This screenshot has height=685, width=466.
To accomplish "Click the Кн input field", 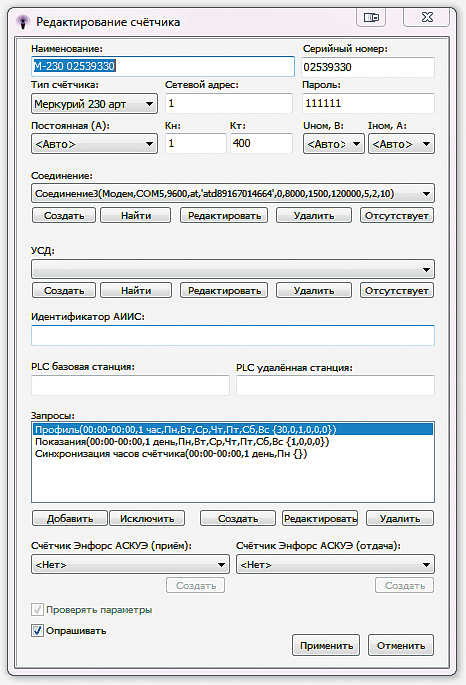I will (x=196, y=143).
